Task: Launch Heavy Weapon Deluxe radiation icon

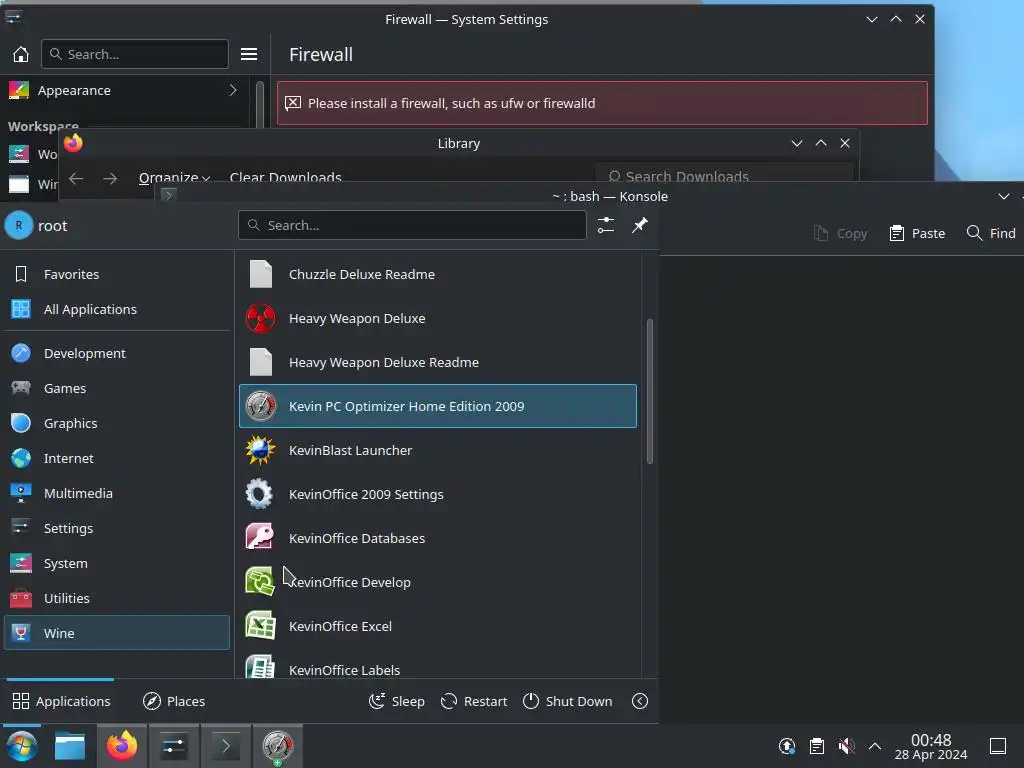Action: coord(261,318)
